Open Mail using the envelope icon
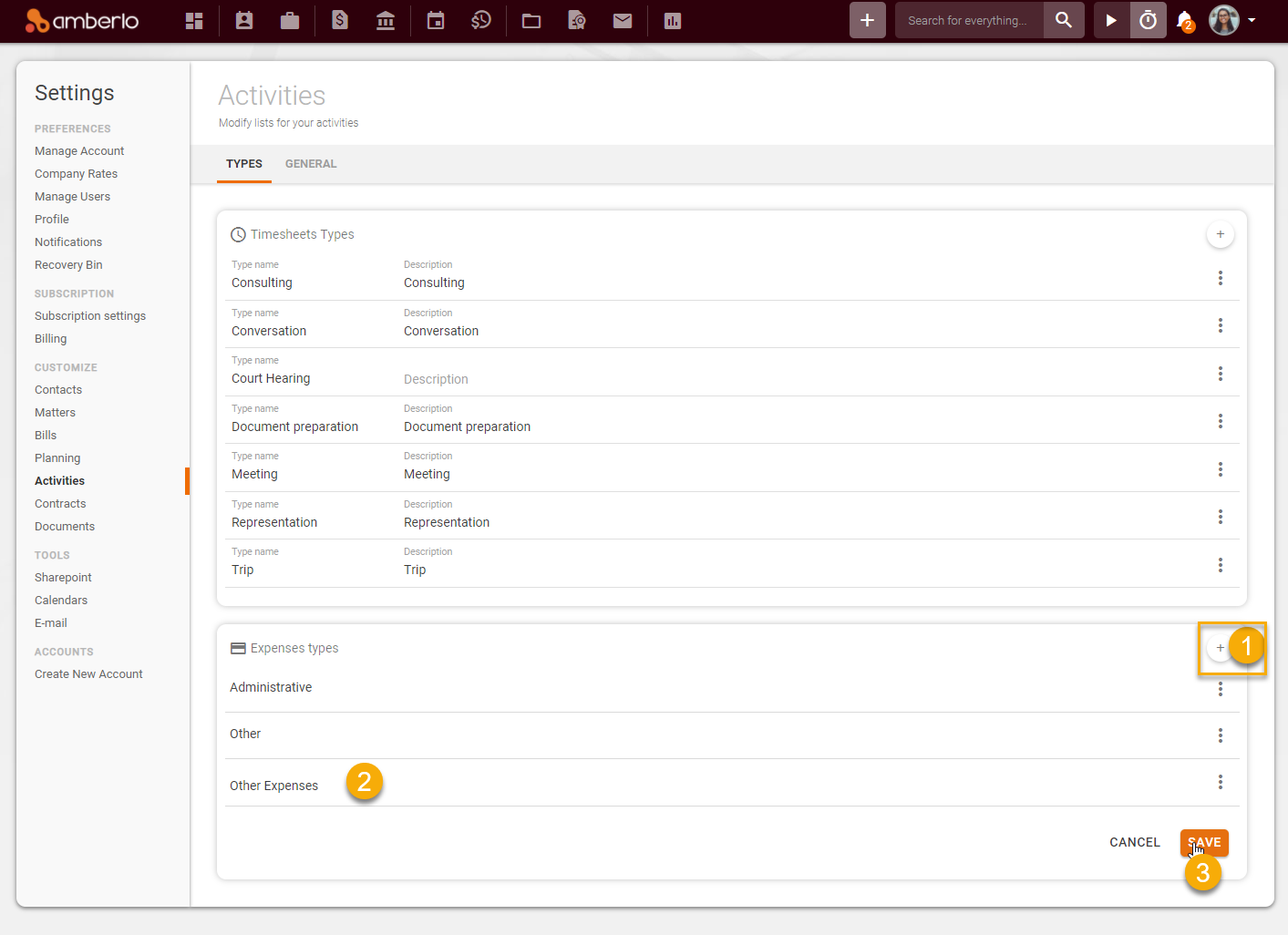Viewport: 1288px width, 935px height. pos(623,20)
